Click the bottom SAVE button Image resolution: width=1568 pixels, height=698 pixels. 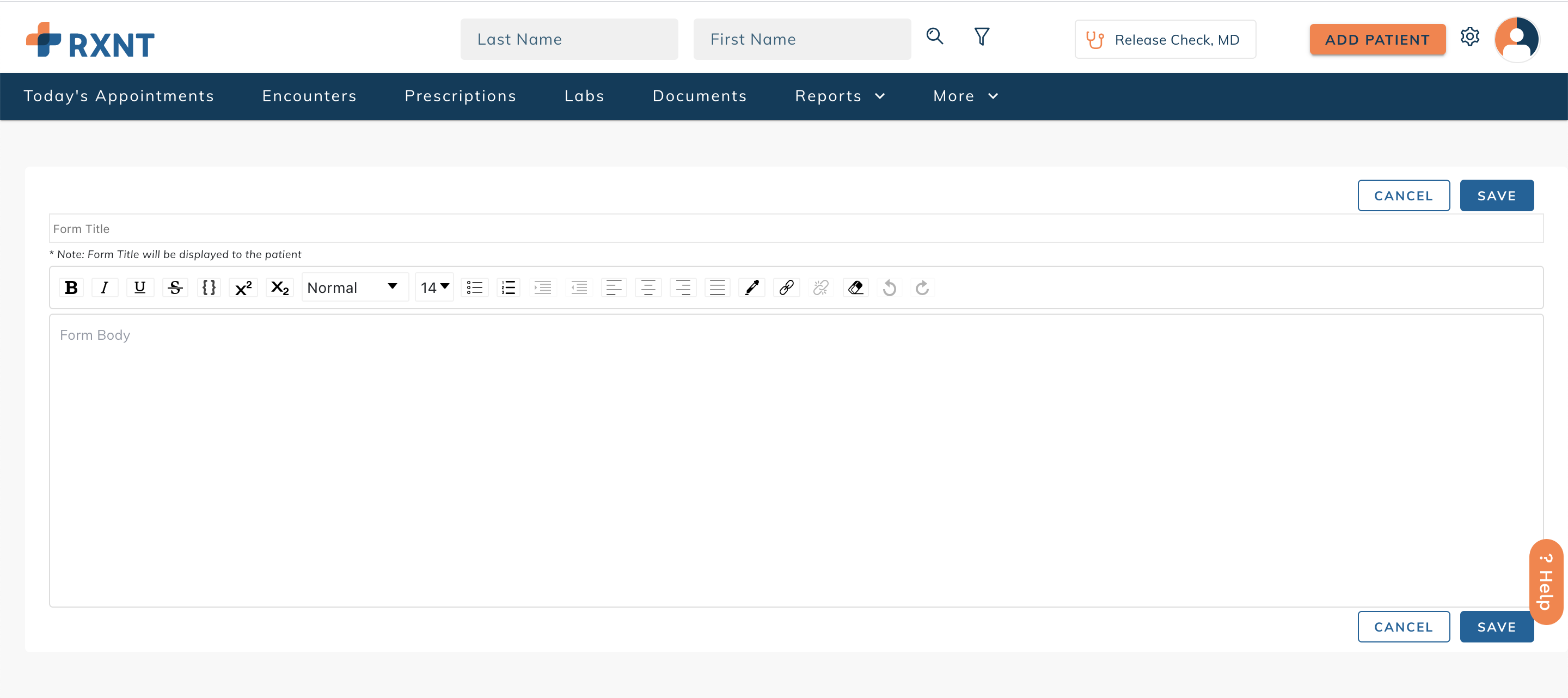pos(1496,626)
